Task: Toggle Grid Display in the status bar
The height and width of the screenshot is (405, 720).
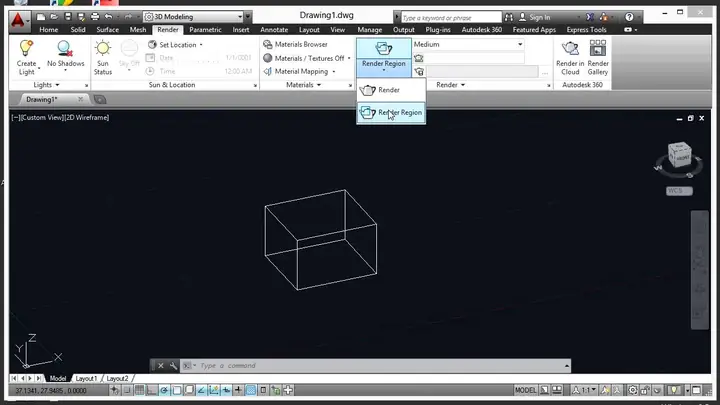Action: point(139,390)
